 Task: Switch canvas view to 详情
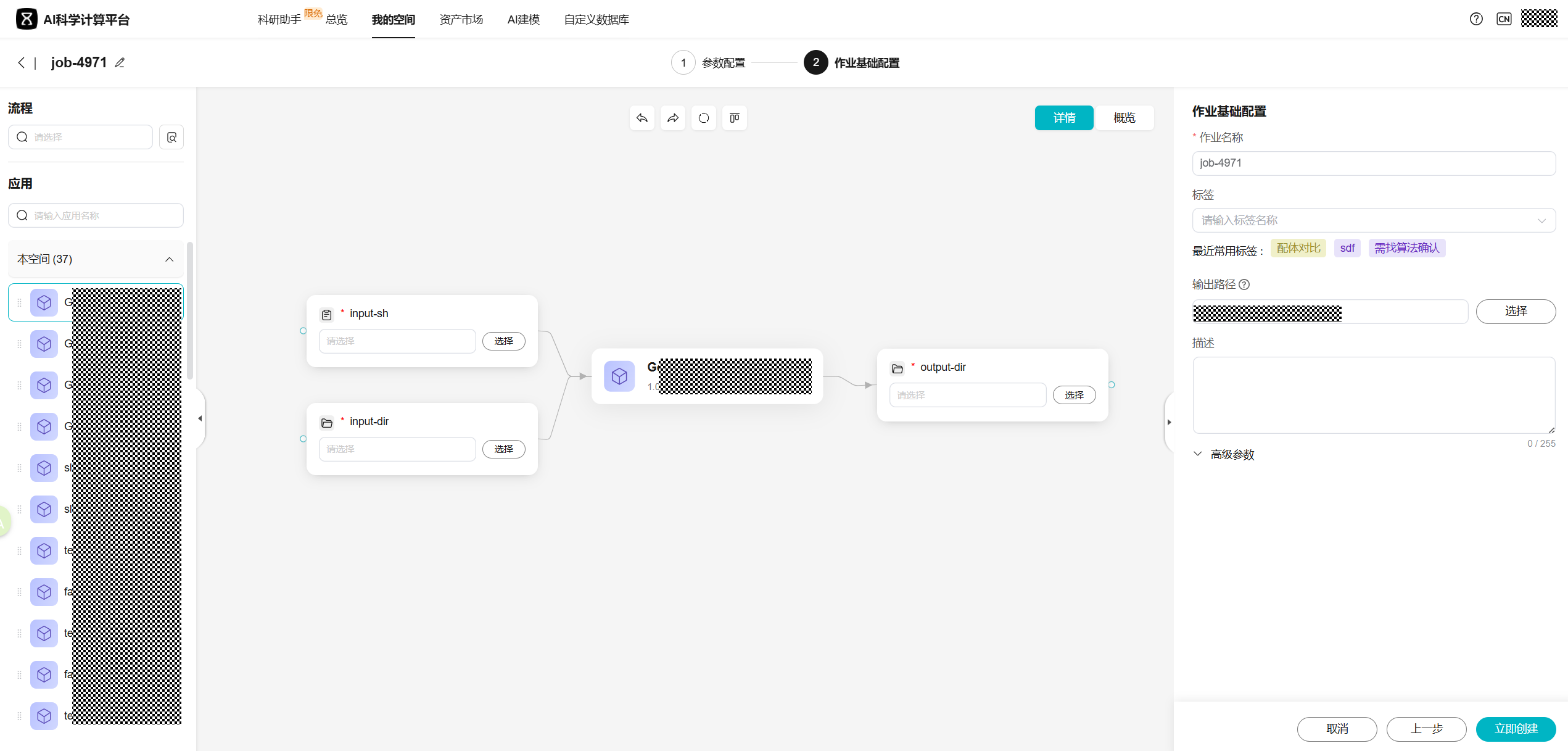pos(1064,118)
